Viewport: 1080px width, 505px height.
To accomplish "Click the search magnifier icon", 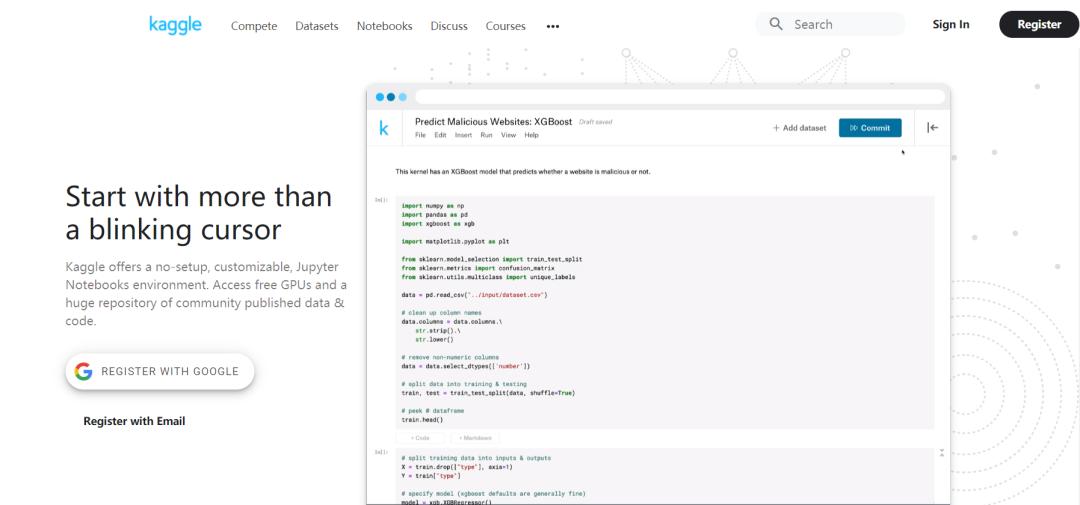I will pyautogui.click(x=776, y=24).
